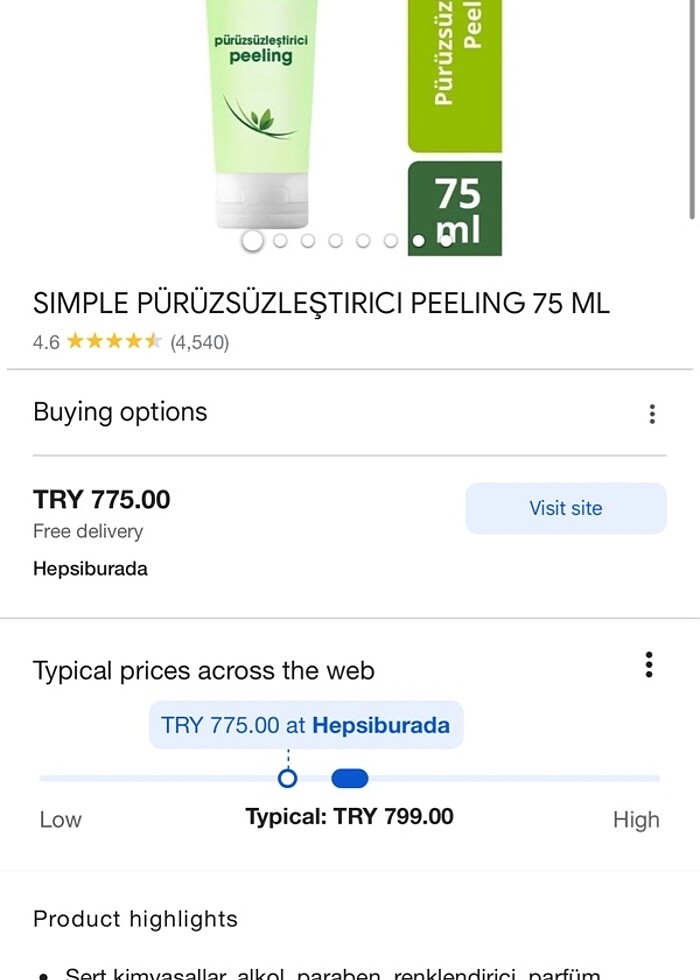Select the middle carousel dot

335,241
